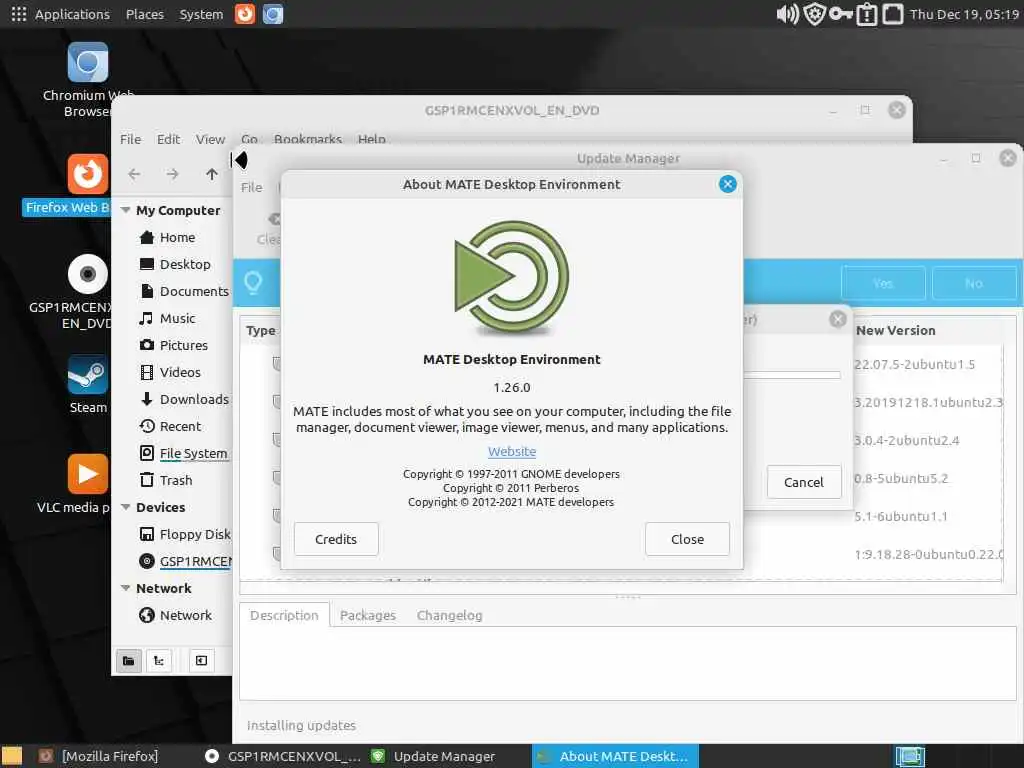Collapse Network section in sidebar

[x=125, y=588]
